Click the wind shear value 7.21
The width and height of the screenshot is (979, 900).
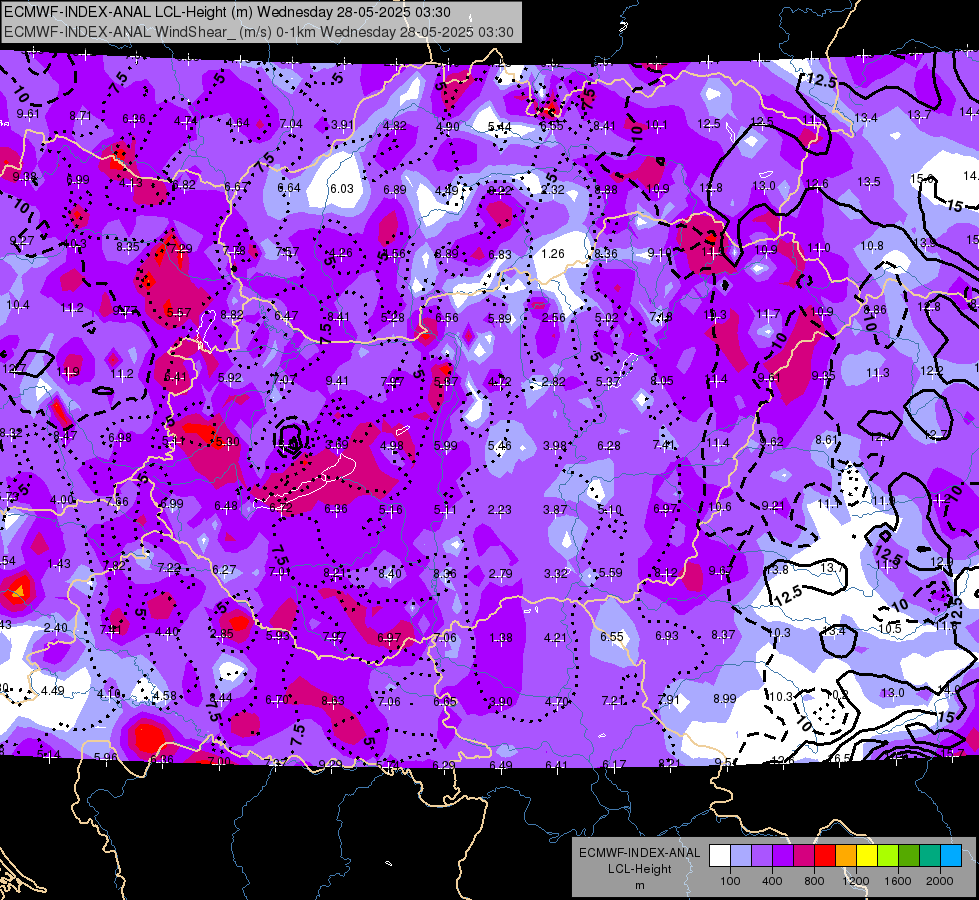pos(612,701)
